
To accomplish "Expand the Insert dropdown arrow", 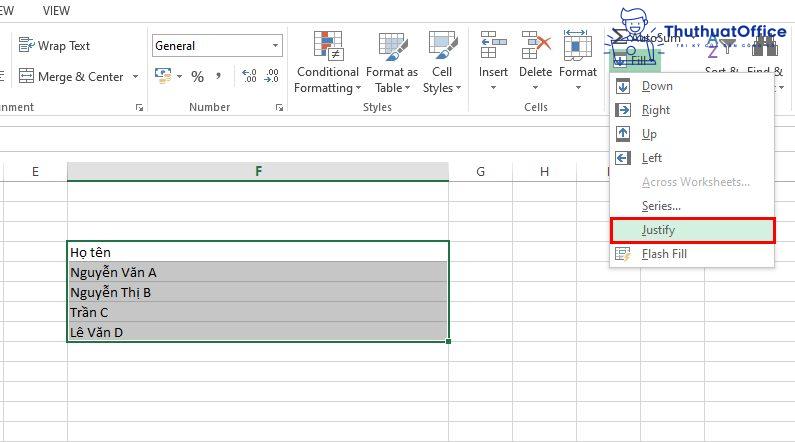I will coord(493,88).
